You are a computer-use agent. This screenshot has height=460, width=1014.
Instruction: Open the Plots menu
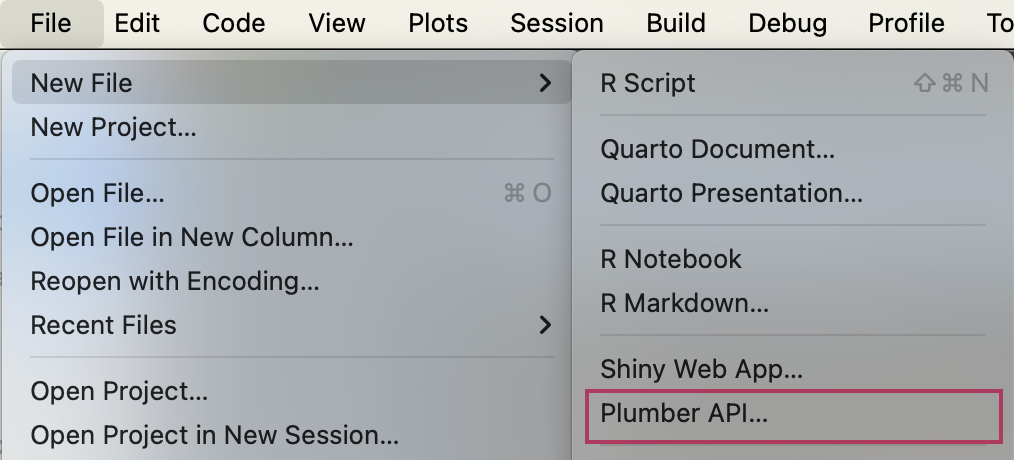438,23
